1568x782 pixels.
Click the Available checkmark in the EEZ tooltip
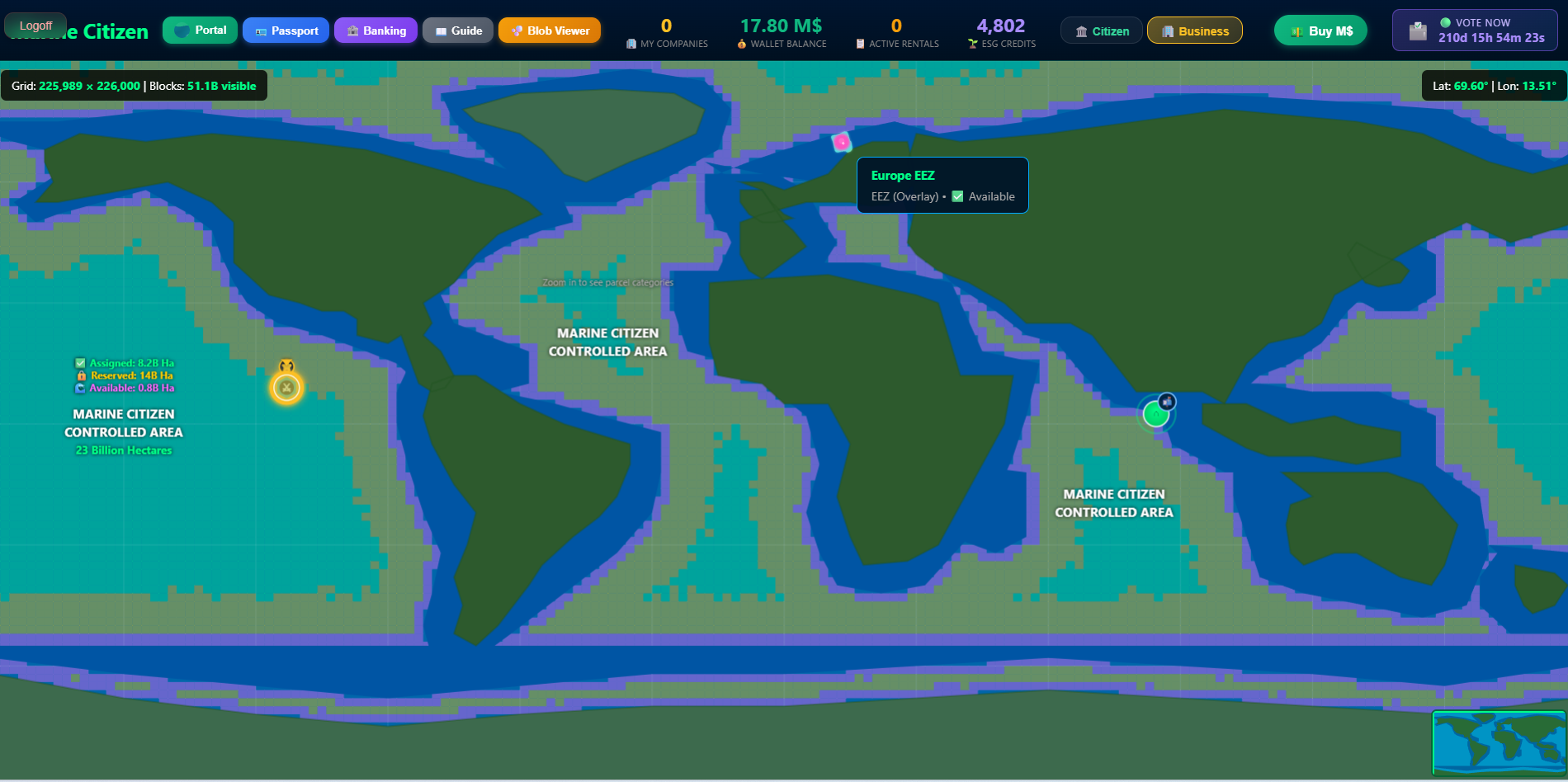(x=957, y=196)
